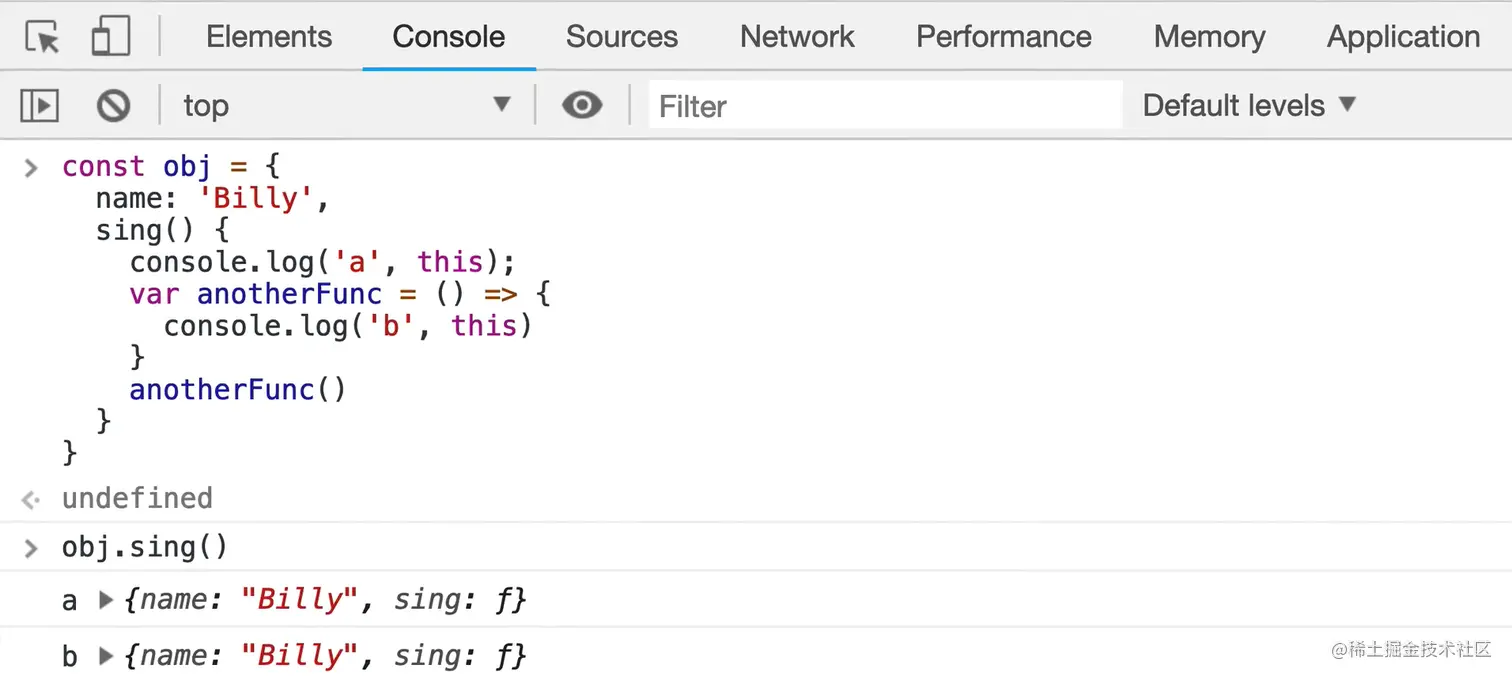The height and width of the screenshot is (680, 1512).
Task: Open the top context dropdown
Action: pyautogui.click(x=346, y=105)
